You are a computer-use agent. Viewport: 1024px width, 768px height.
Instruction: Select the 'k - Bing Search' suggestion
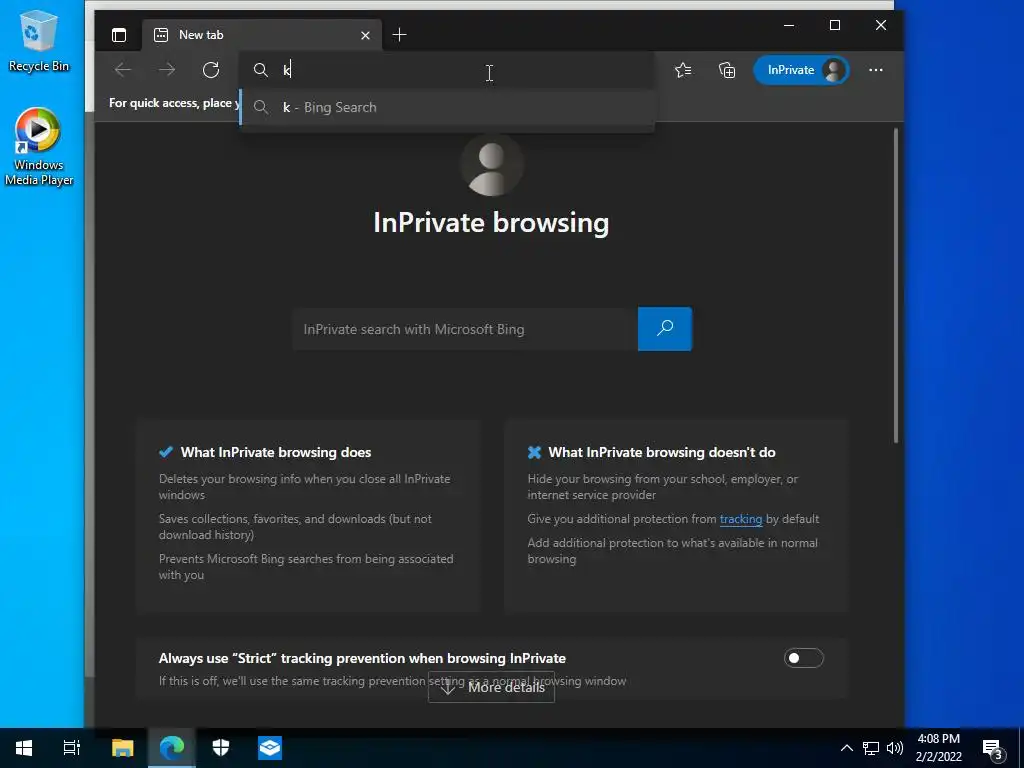click(448, 107)
